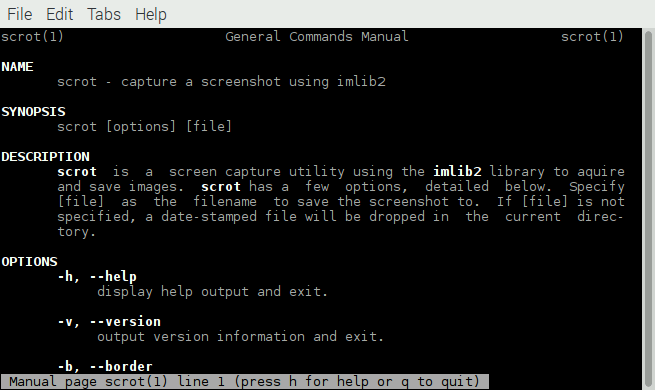Click the 'display help output and exit.' text
655x390 pixels.
(x=212, y=291)
